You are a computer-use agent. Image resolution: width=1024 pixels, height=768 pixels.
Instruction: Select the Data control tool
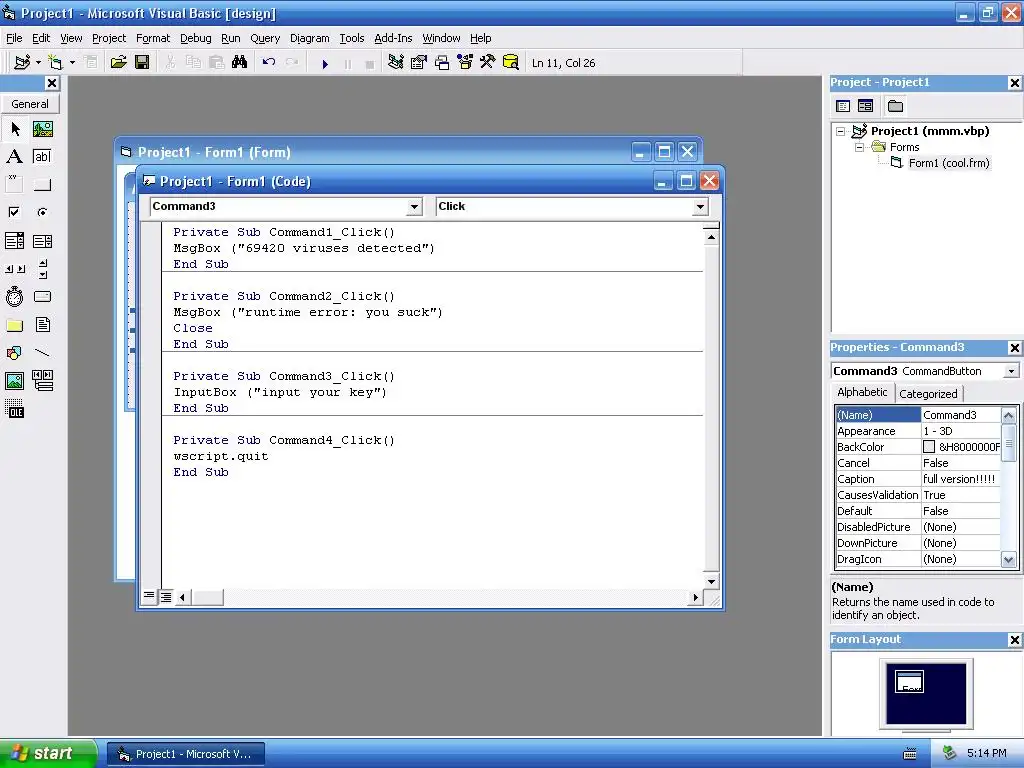click(42, 381)
